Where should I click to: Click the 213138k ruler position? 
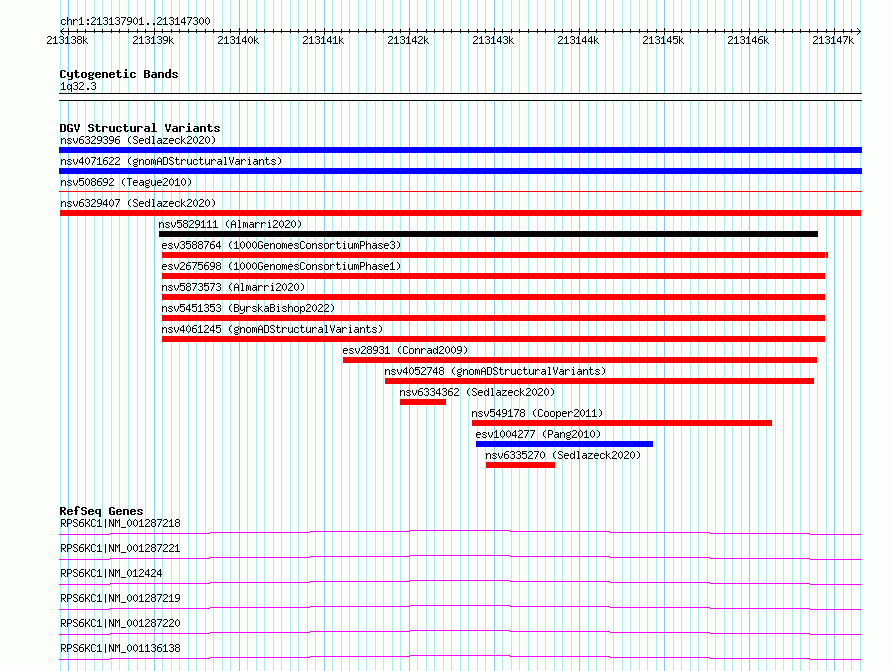click(x=68, y=40)
